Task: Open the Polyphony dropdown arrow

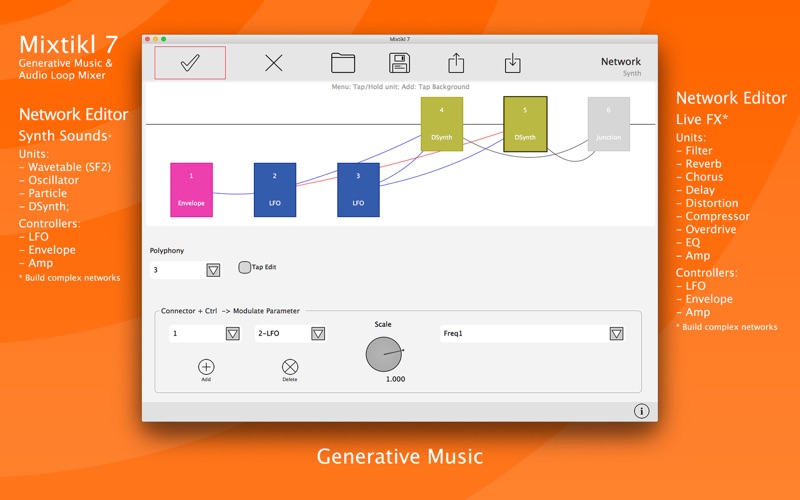Action: pos(213,270)
